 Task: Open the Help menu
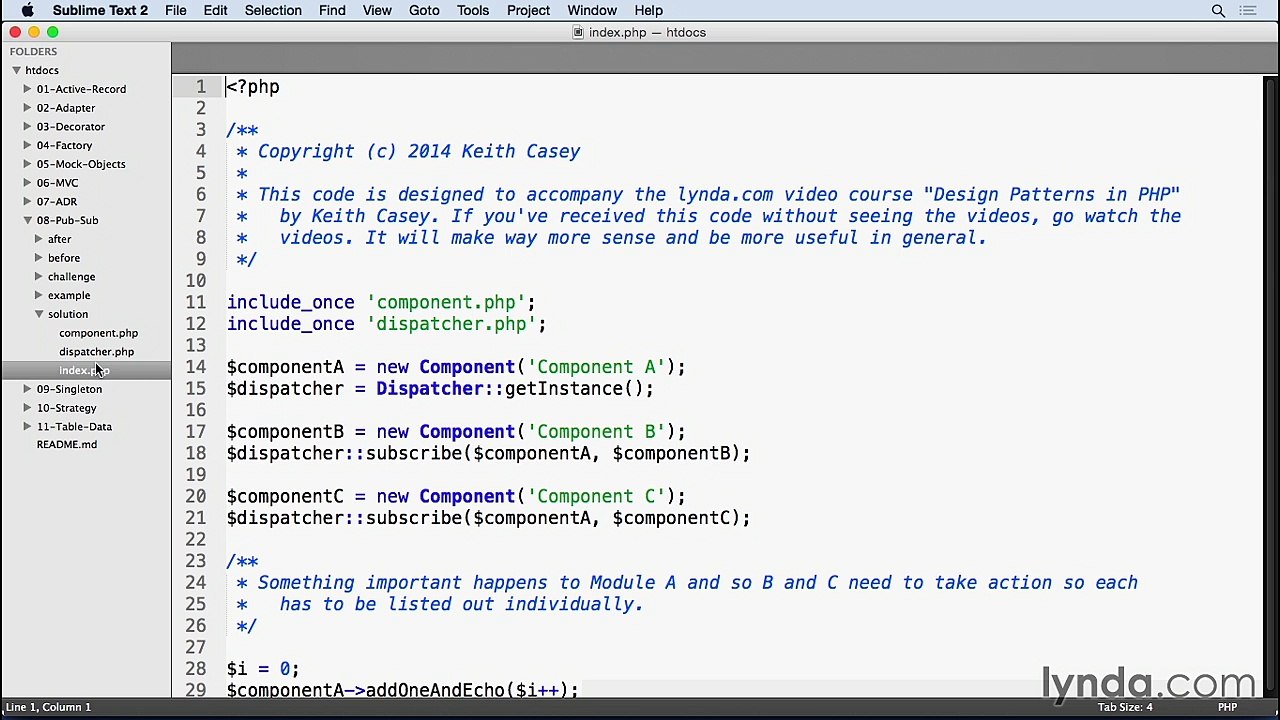pyautogui.click(x=648, y=11)
